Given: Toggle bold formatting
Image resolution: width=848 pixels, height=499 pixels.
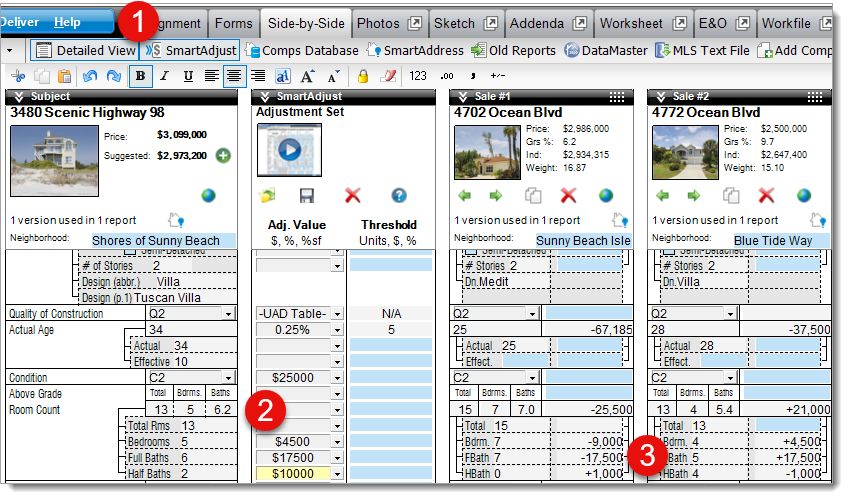Looking at the screenshot, I should [x=139, y=75].
